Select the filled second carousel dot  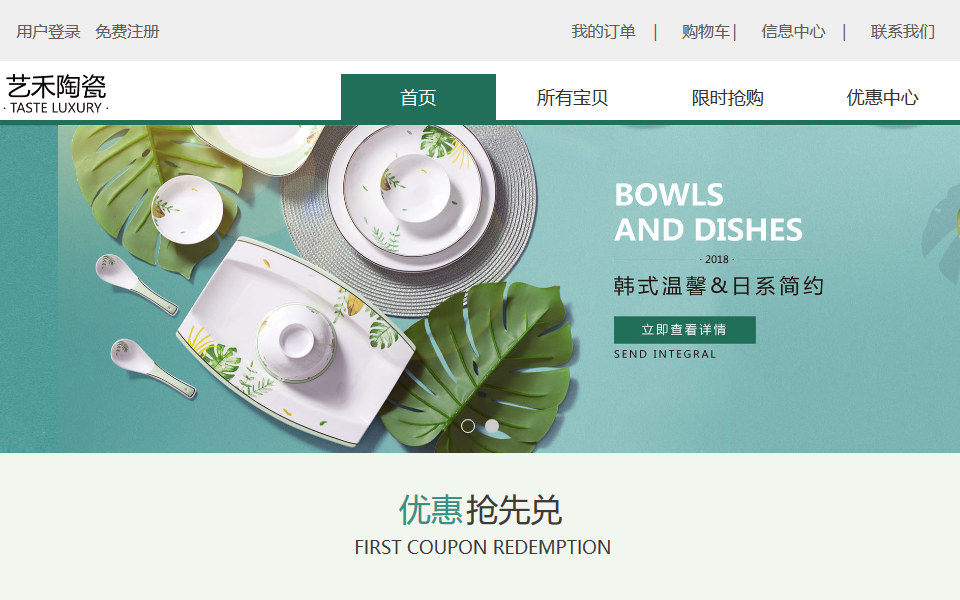click(492, 426)
